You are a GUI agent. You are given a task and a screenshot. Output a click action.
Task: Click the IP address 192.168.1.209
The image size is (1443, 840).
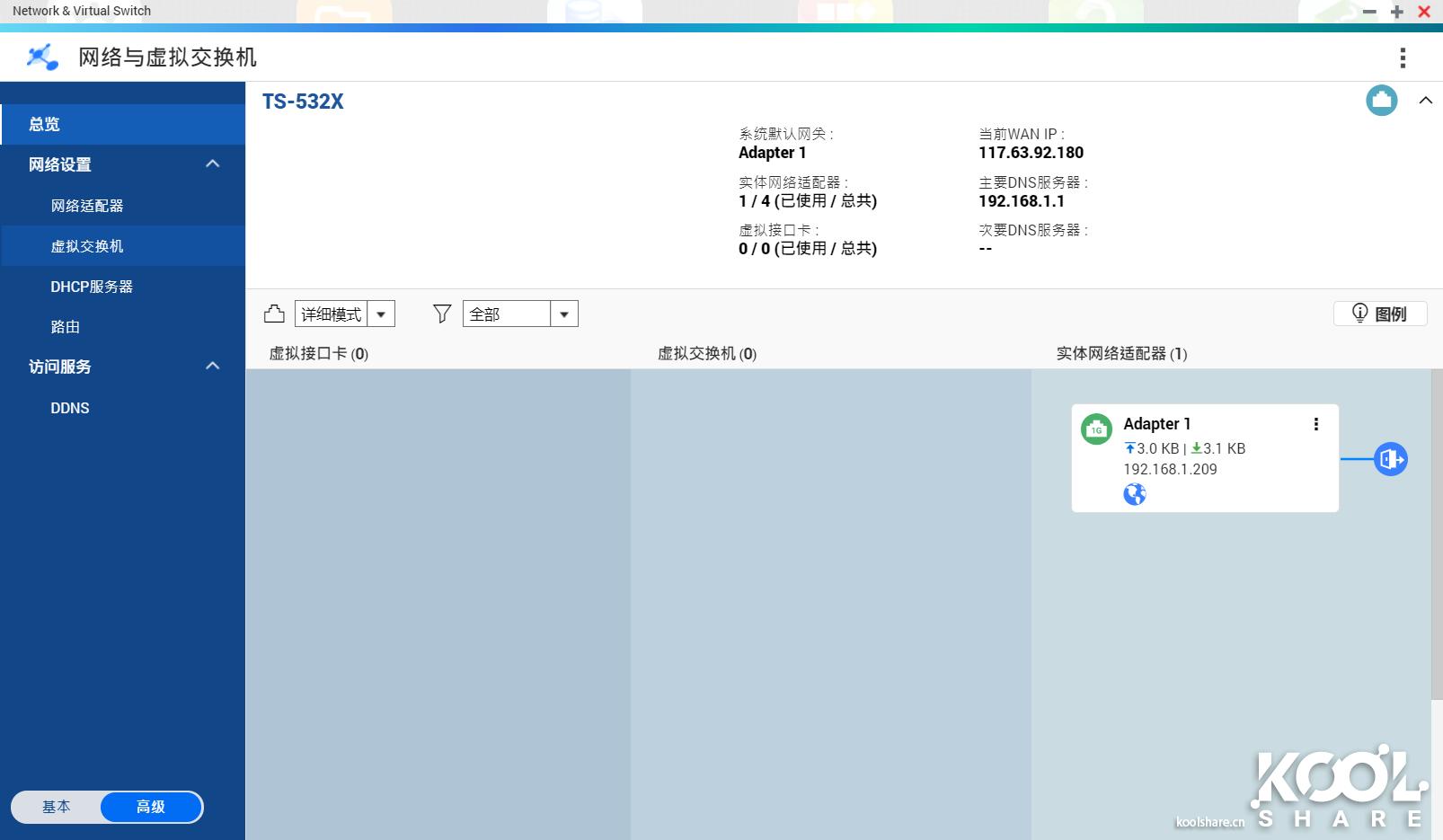click(x=1170, y=469)
